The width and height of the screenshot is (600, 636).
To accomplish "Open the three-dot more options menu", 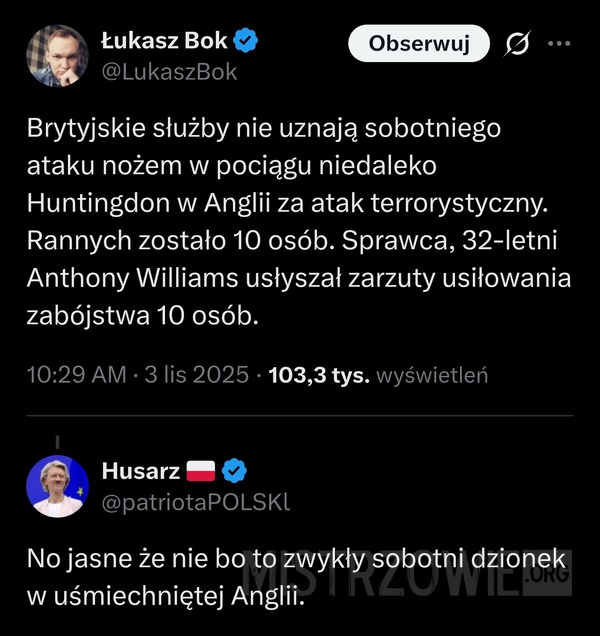I will click(x=559, y=44).
